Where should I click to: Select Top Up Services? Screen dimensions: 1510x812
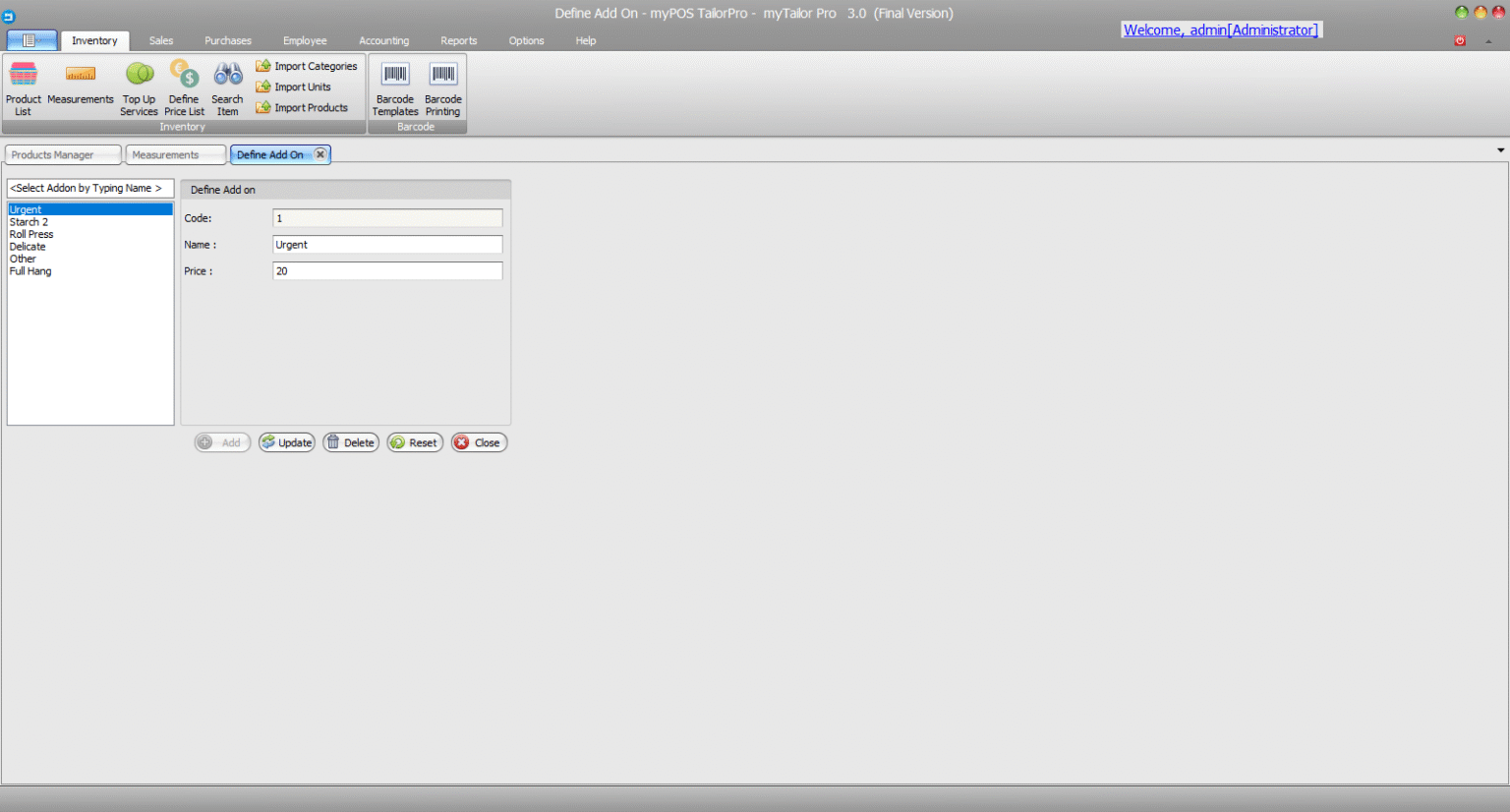click(139, 87)
